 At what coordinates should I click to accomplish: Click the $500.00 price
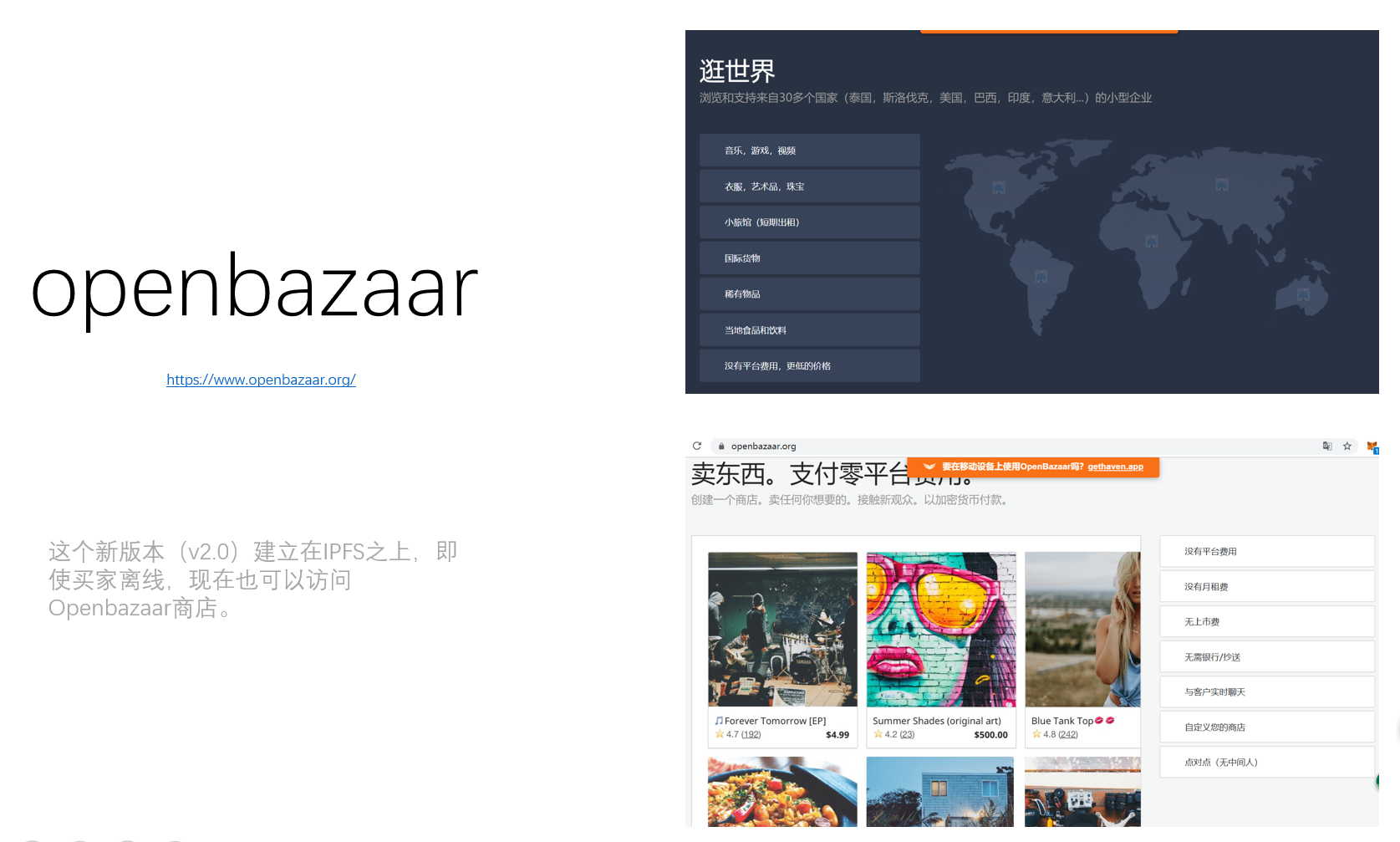click(x=991, y=735)
